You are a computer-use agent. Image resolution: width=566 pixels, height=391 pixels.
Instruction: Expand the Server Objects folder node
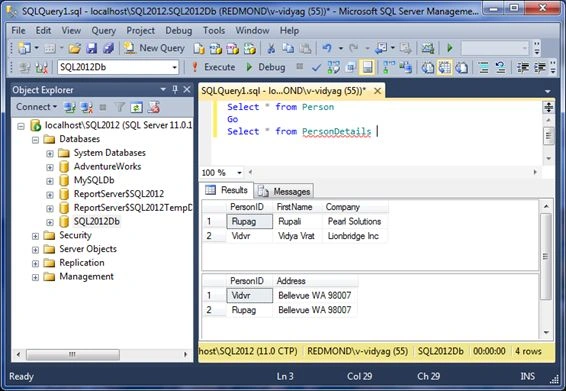pos(35,250)
